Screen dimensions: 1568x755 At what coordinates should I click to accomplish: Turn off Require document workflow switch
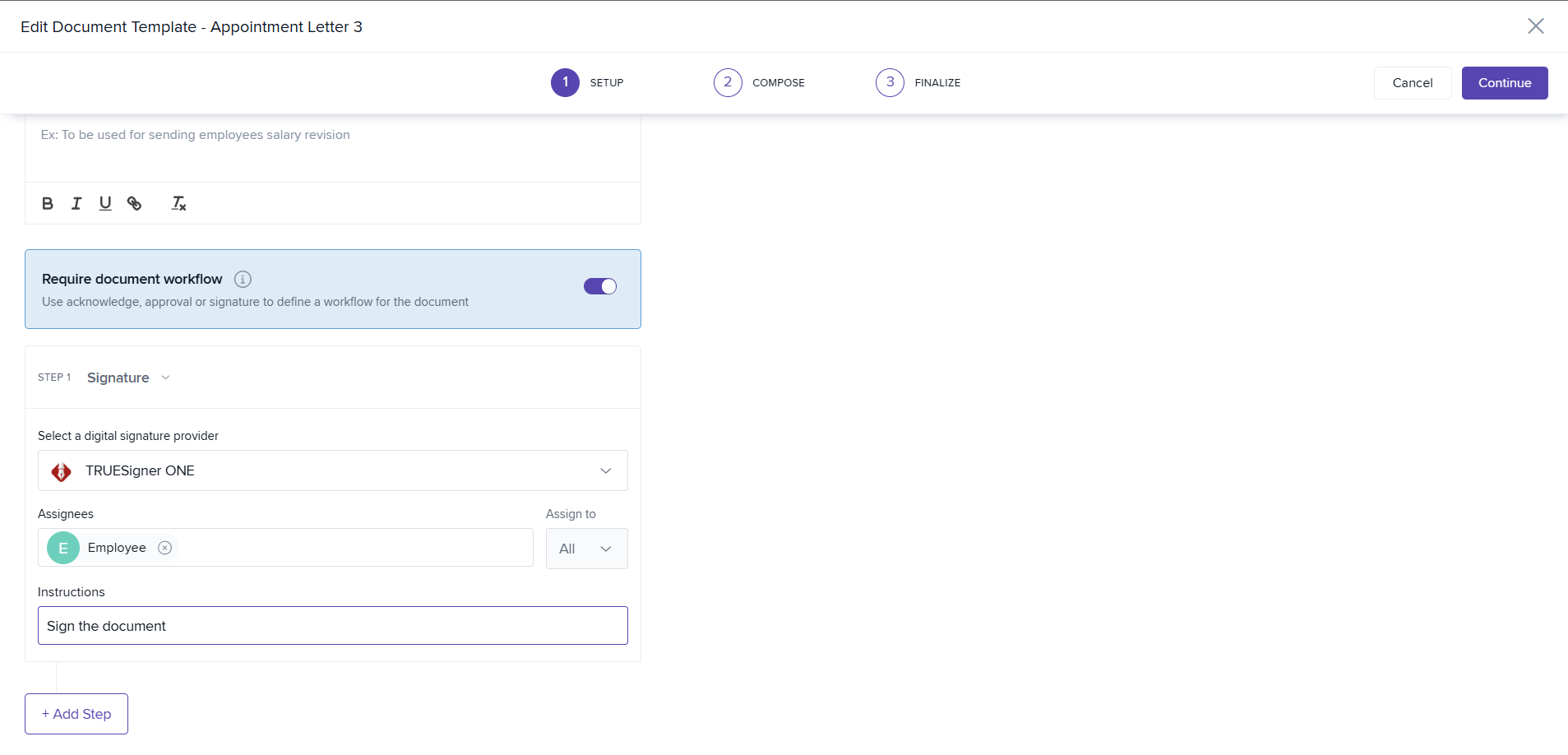pyautogui.click(x=600, y=286)
